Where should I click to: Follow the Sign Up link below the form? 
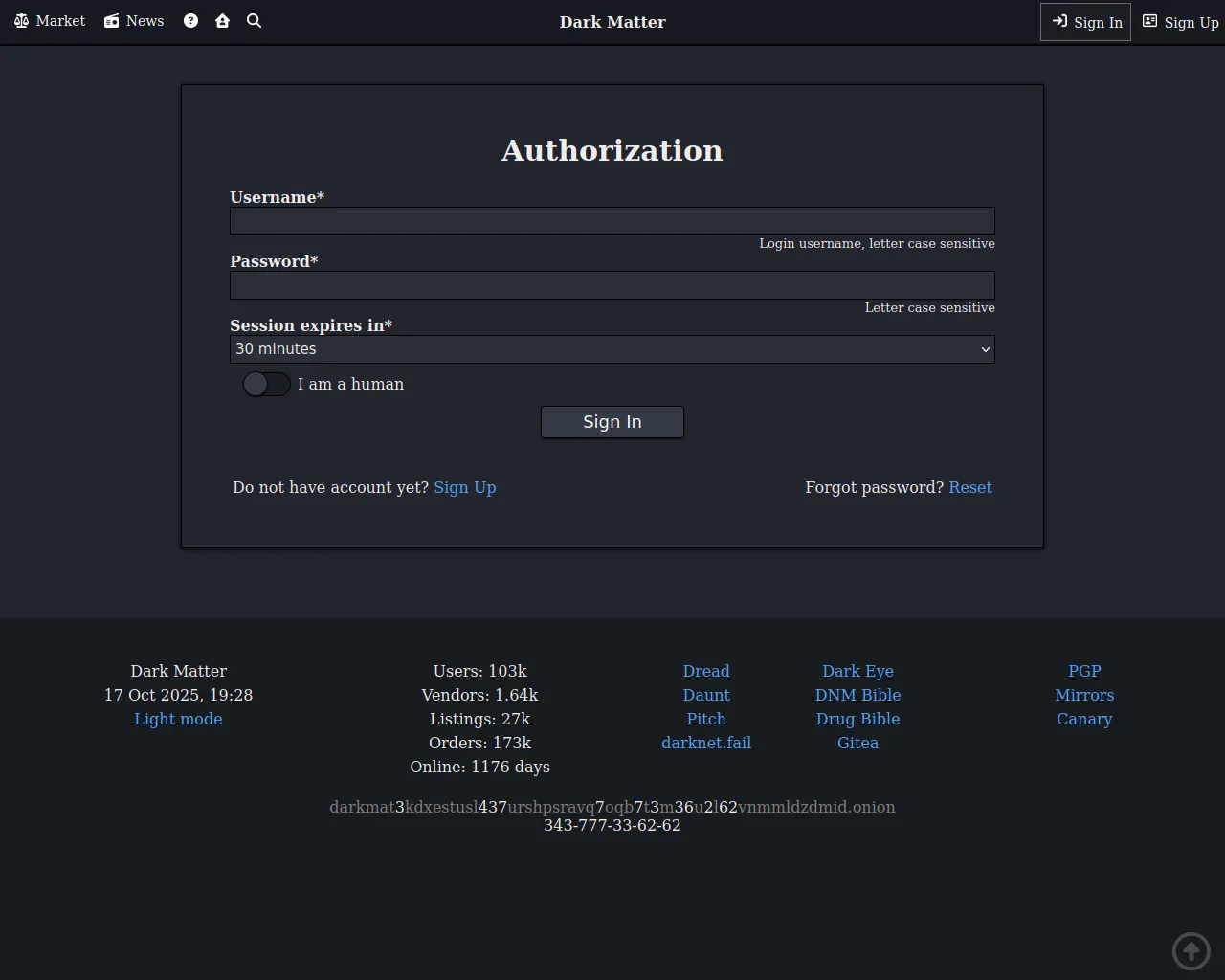click(x=465, y=487)
